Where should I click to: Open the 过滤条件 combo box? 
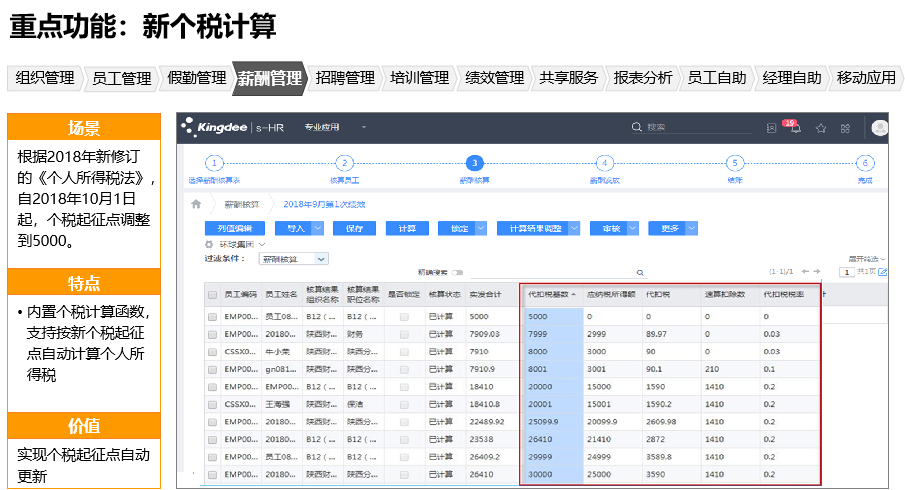[294, 259]
